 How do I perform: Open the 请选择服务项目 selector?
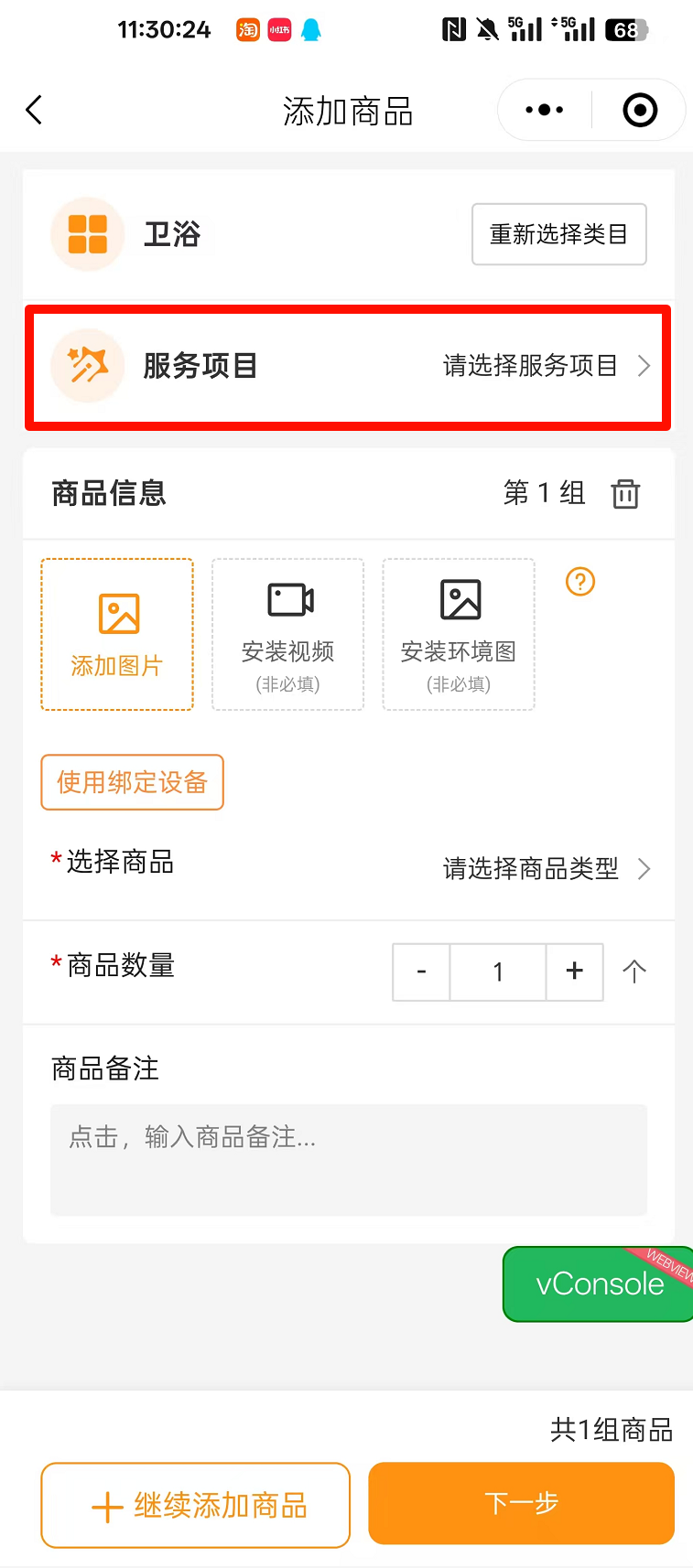click(x=544, y=366)
